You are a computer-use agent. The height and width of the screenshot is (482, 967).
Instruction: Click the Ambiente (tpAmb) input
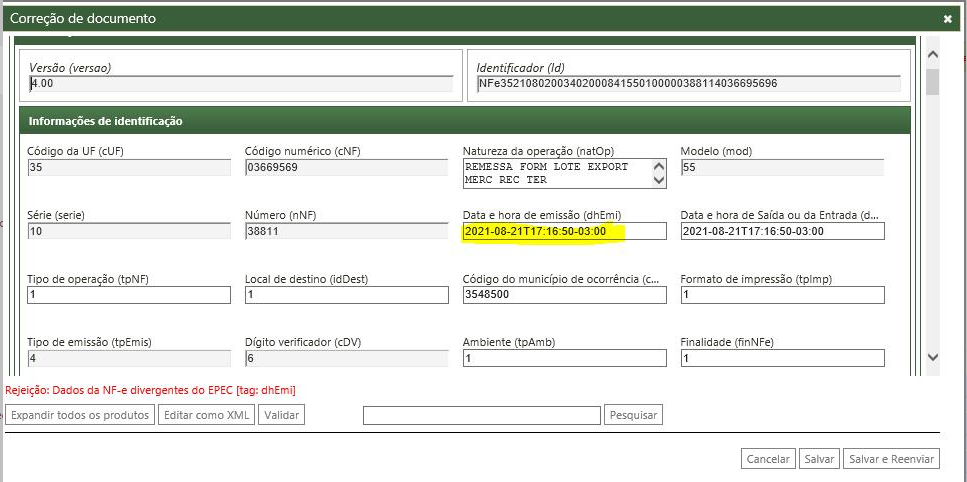564,358
